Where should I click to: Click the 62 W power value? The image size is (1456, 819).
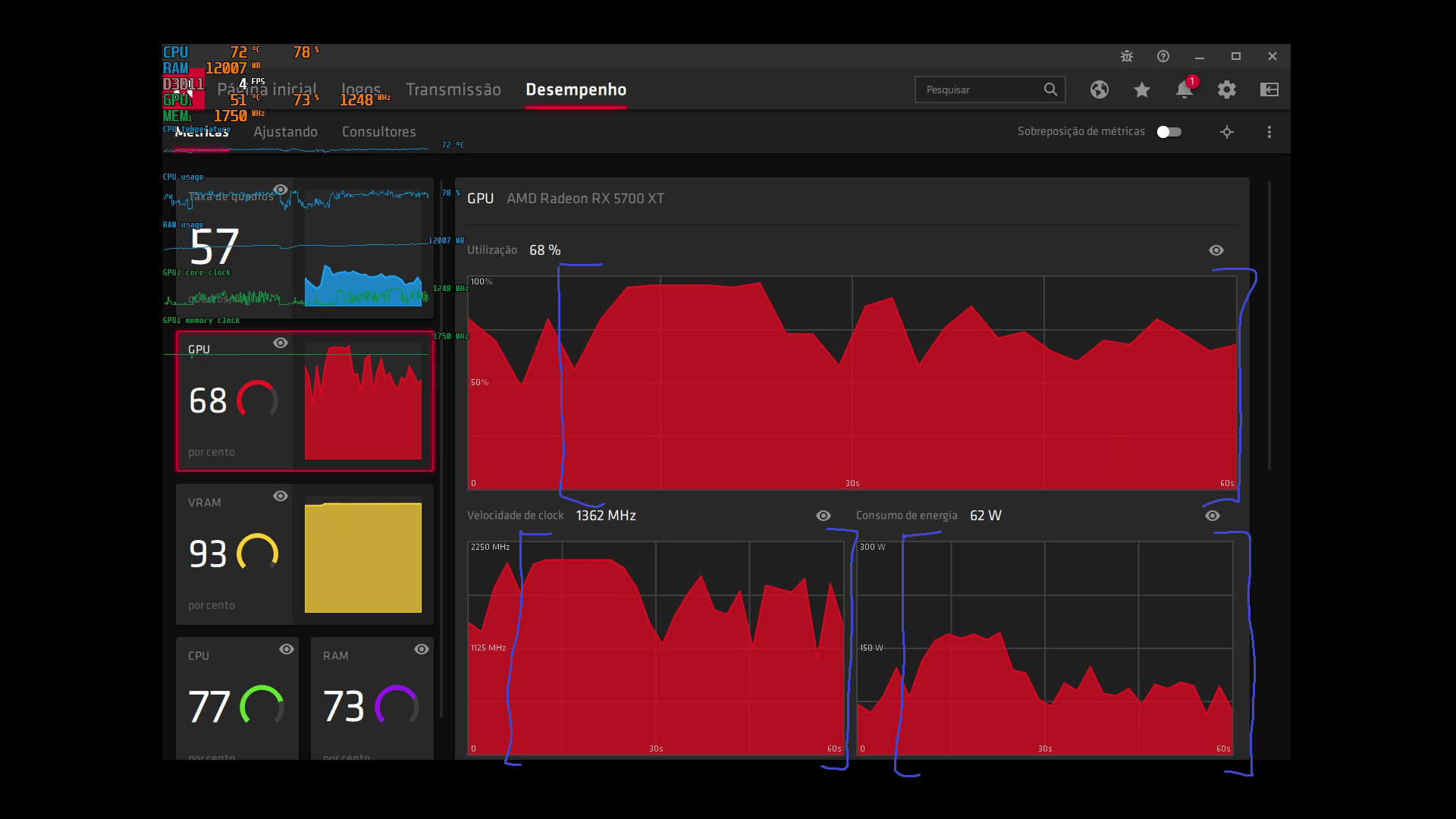coord(986,516)
